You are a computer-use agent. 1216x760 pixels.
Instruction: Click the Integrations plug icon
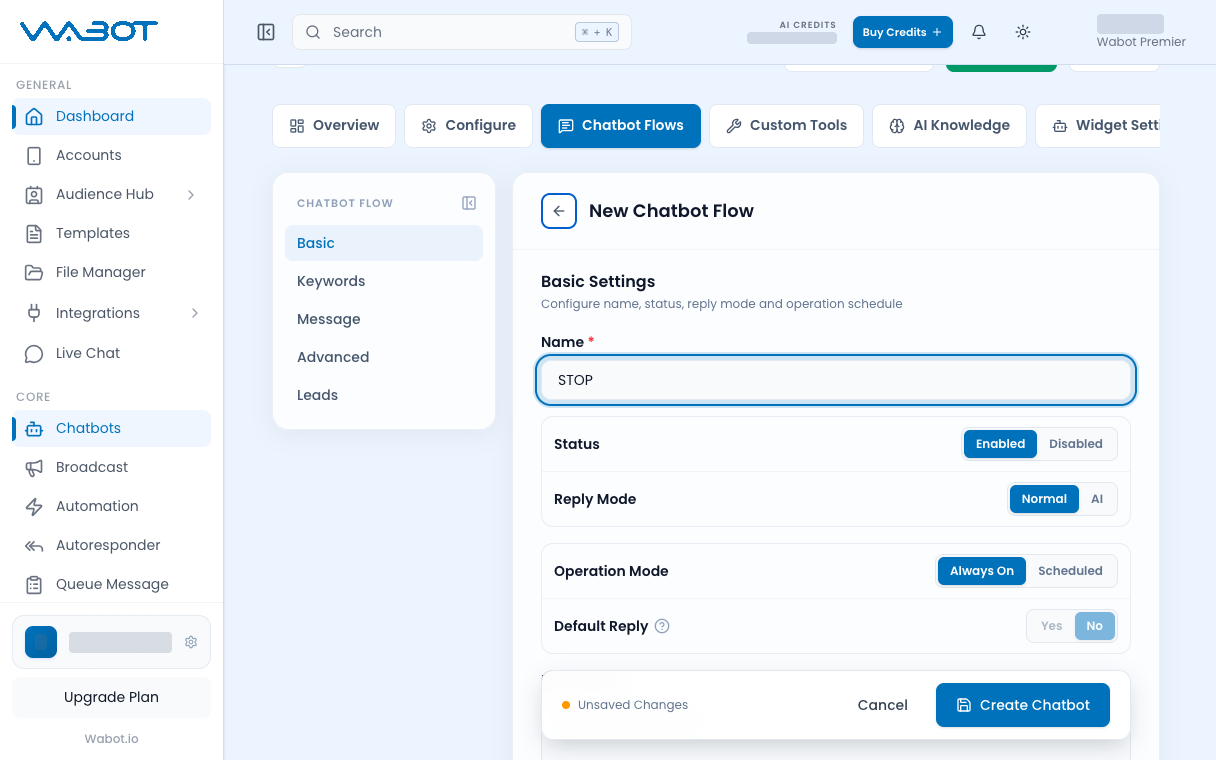coord(34,313)
